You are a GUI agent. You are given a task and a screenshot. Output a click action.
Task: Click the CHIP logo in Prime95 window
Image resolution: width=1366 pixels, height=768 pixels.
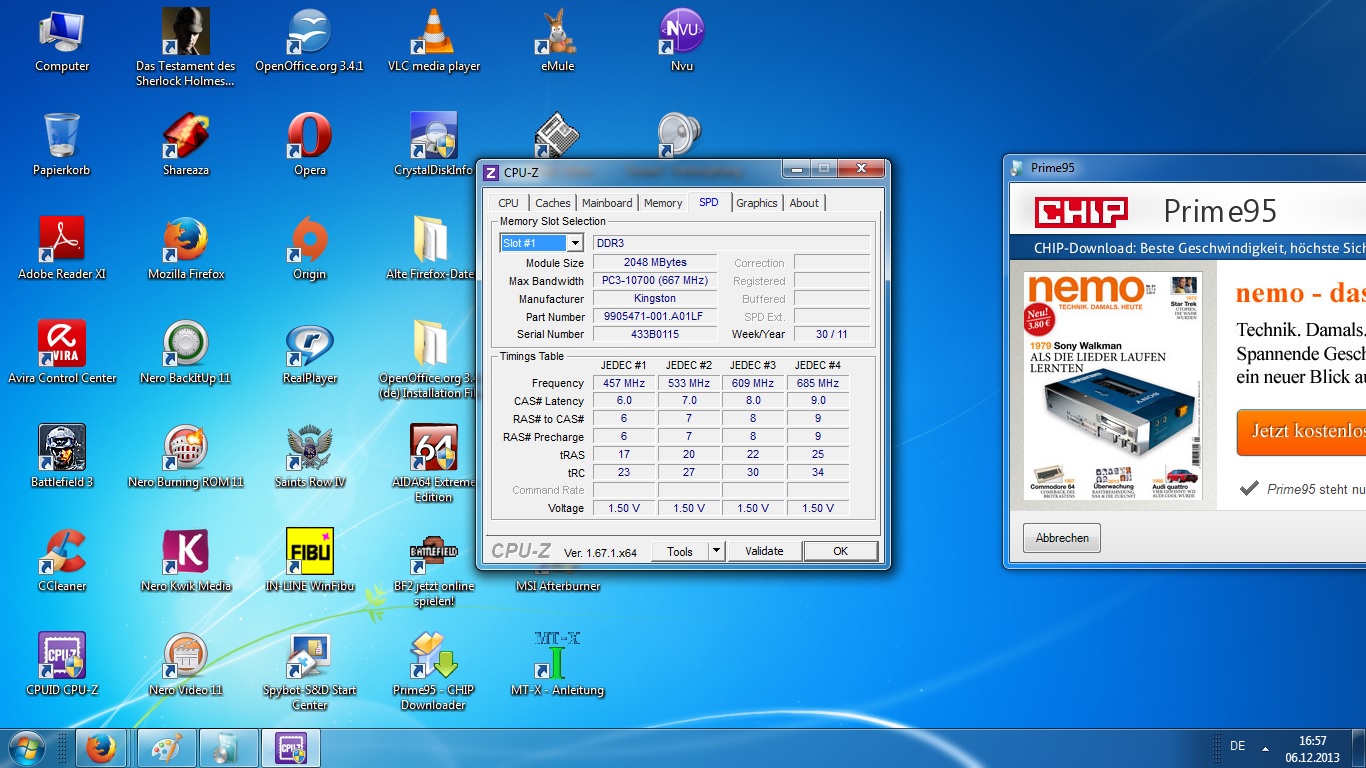tap(1081, 212)
